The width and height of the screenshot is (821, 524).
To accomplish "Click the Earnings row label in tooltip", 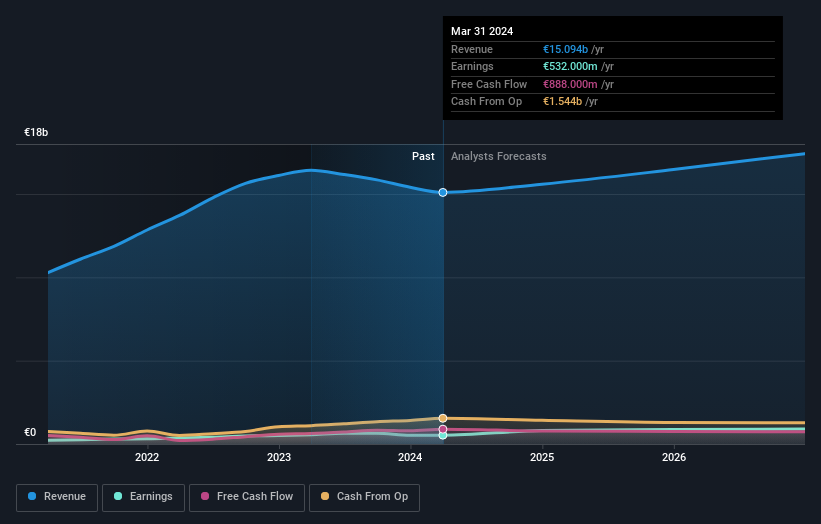I will pos(472,66).
